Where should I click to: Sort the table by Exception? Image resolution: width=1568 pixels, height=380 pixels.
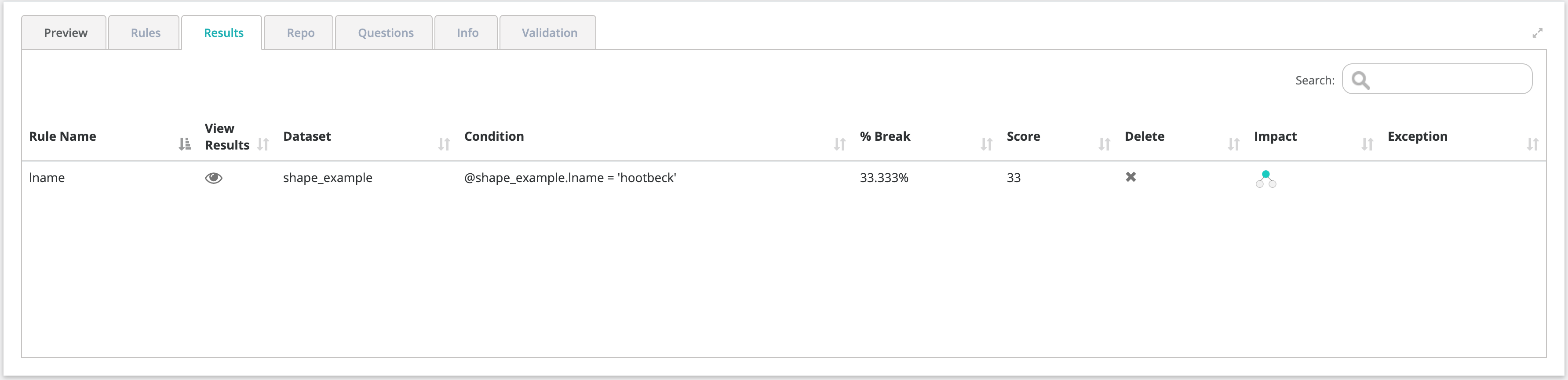point(1533,144)
